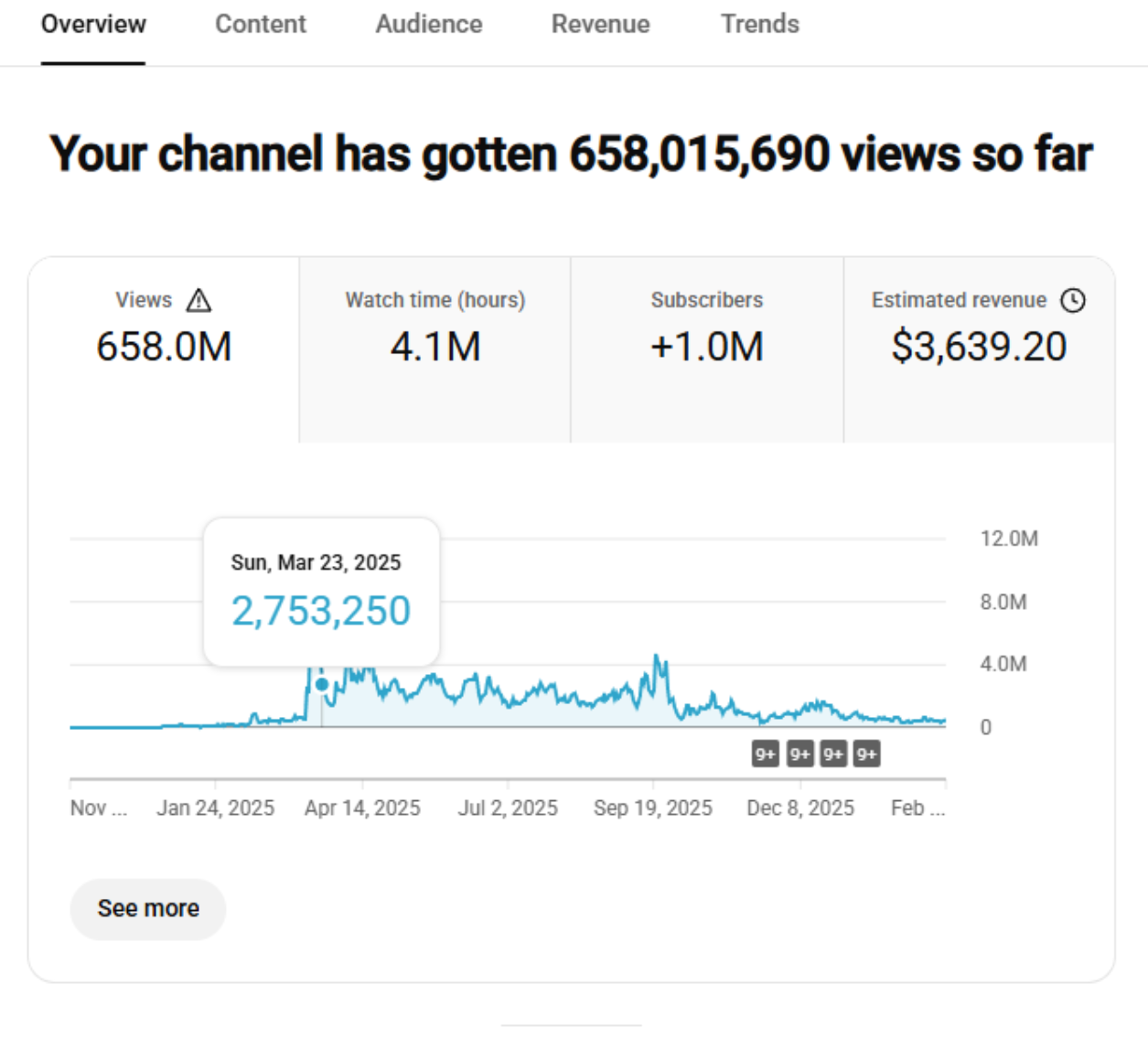The image size is (1148, 1038).
Task: Click the Sep 19, 2025 date axis label
Action: click(x=652, y=808)
